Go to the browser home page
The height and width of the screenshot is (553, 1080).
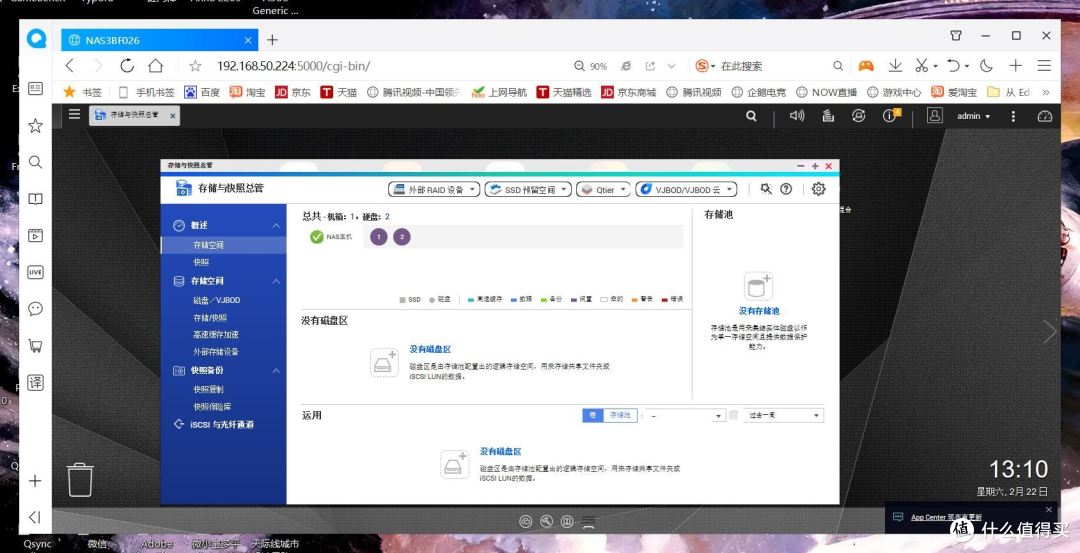click(x=156, y=66)
